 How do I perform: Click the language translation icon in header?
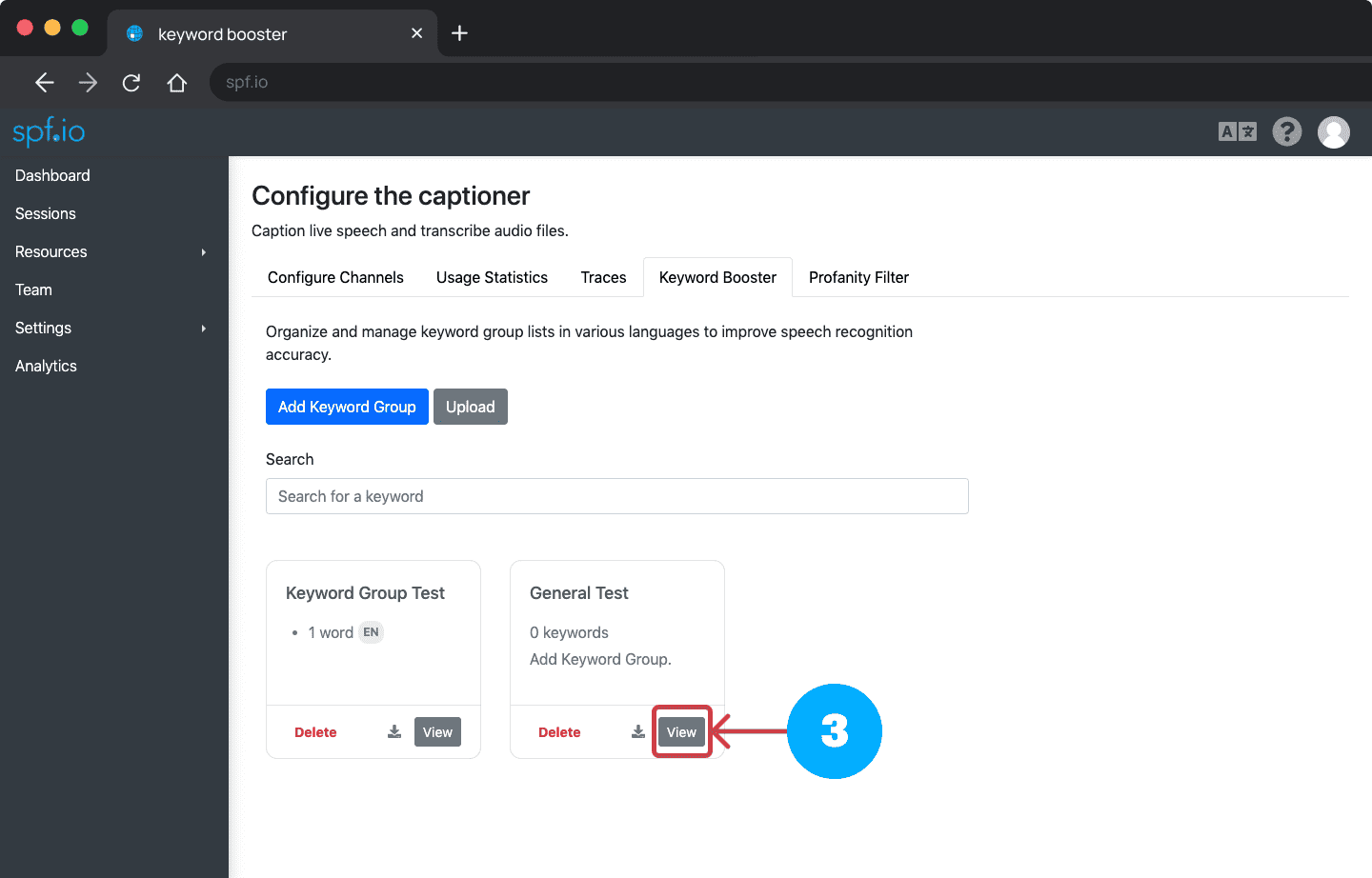(1237, 131)
